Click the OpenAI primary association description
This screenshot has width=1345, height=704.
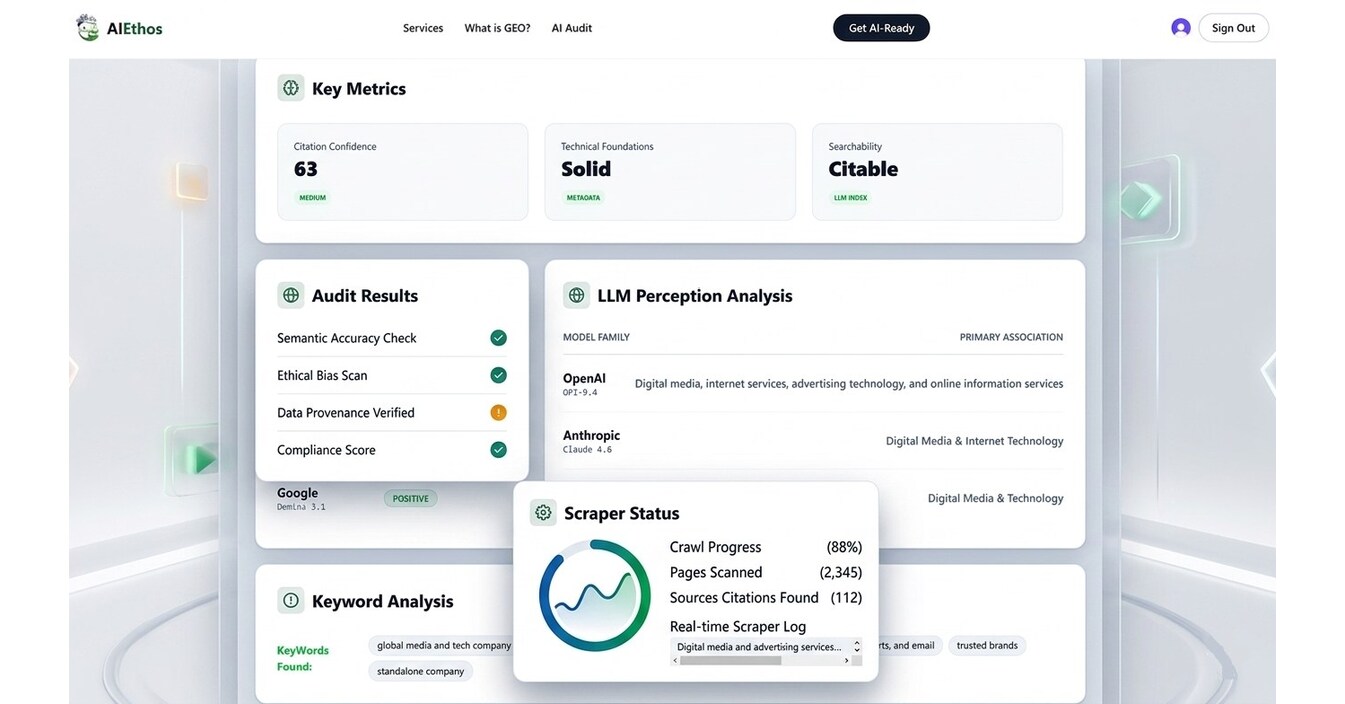tap(849, 384)
